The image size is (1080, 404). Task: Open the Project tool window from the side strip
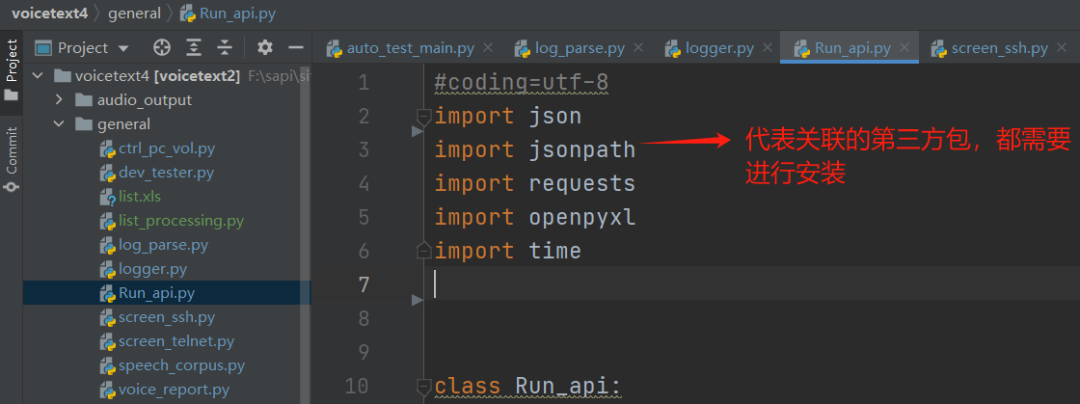[x=11, y=70]
